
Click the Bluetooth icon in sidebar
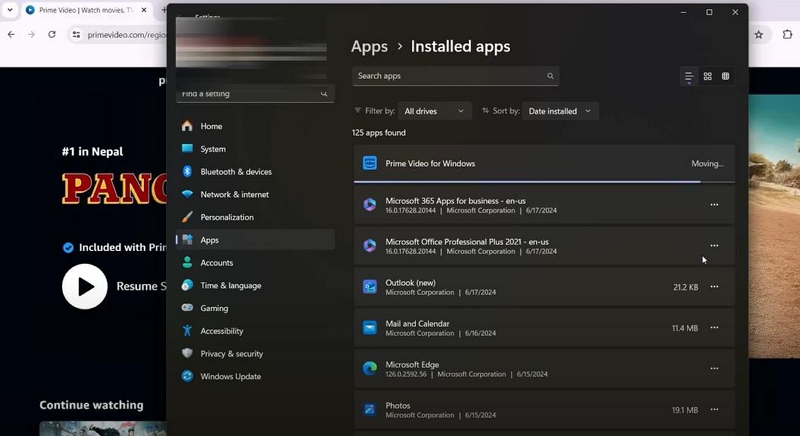[187, 171]
